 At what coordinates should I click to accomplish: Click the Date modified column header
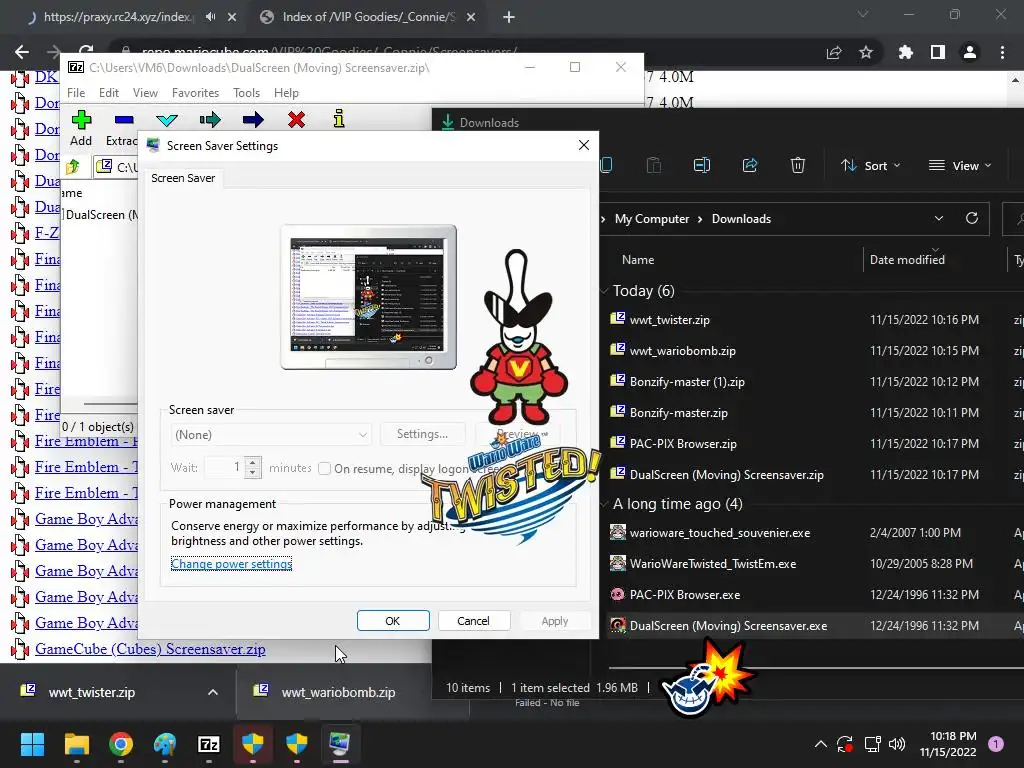pos(907,259)
